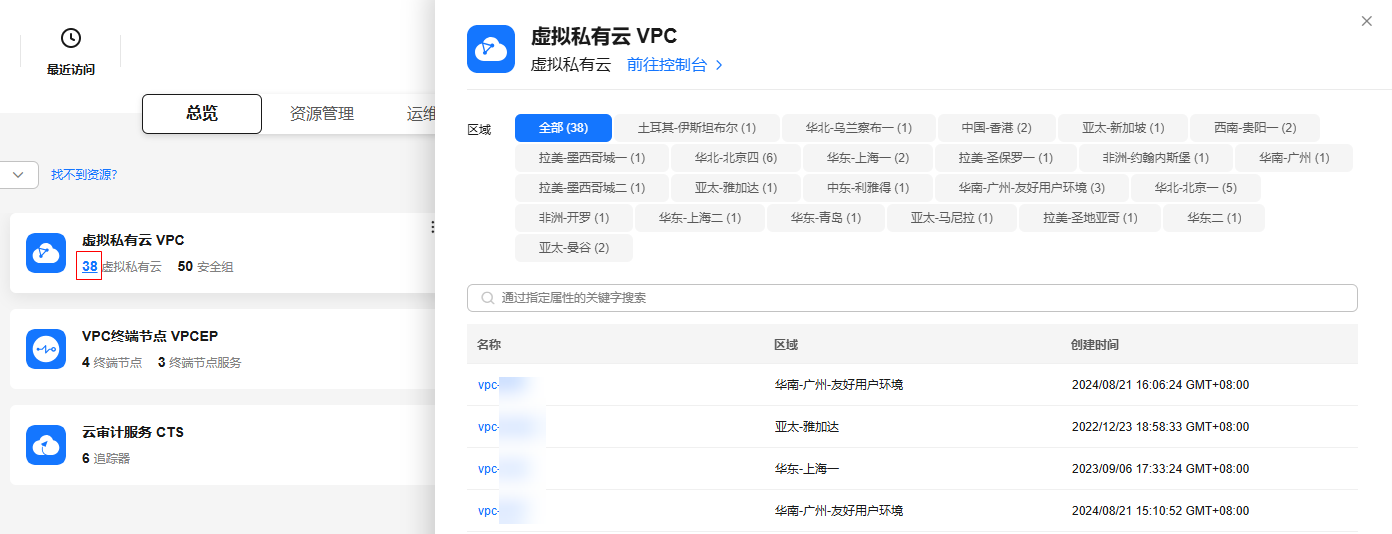
Task: Filter by 华北-北京一 (5) region
Action: (1196, 188)
